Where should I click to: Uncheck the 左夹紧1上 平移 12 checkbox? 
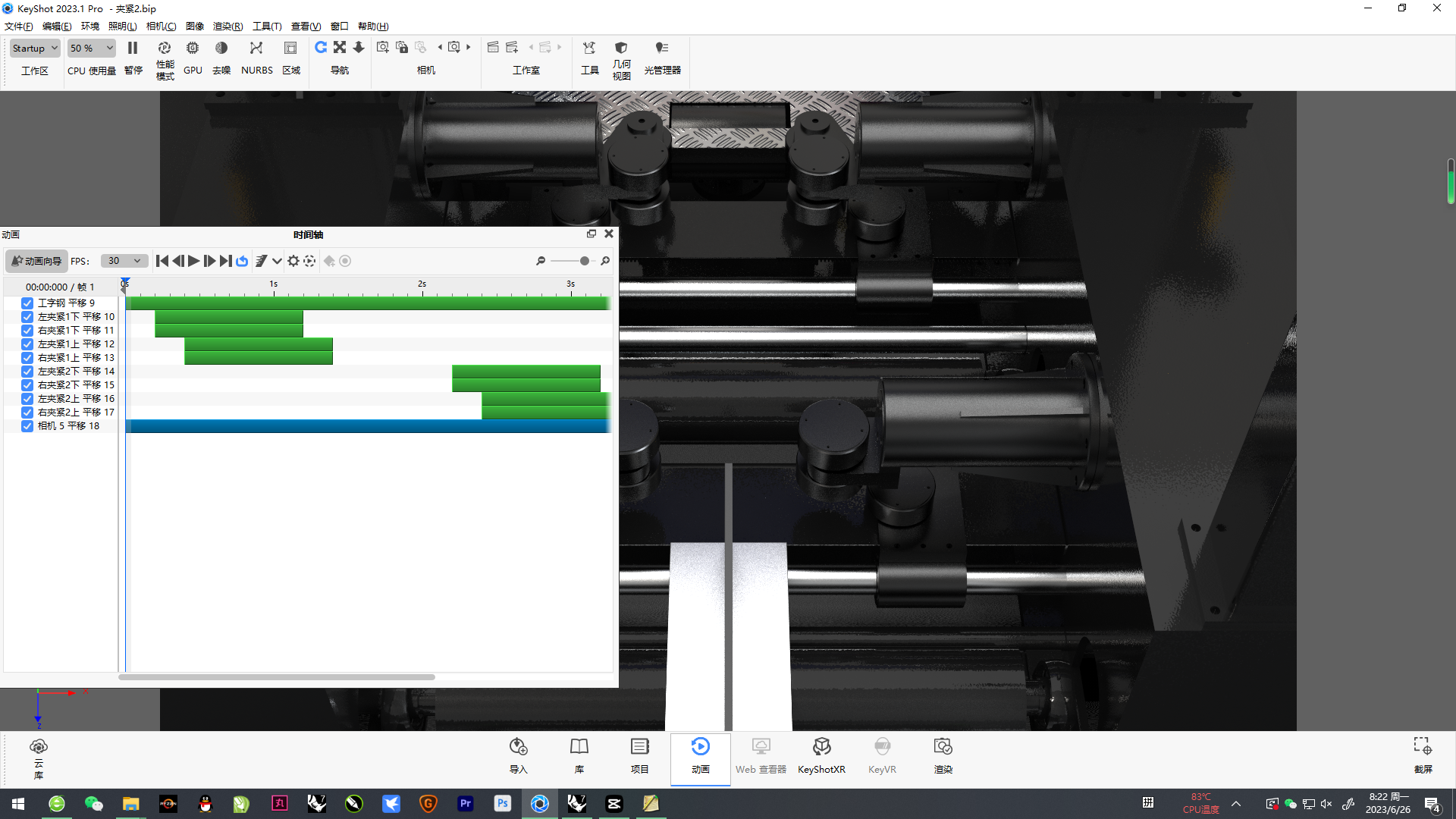[x=27, y=344]
